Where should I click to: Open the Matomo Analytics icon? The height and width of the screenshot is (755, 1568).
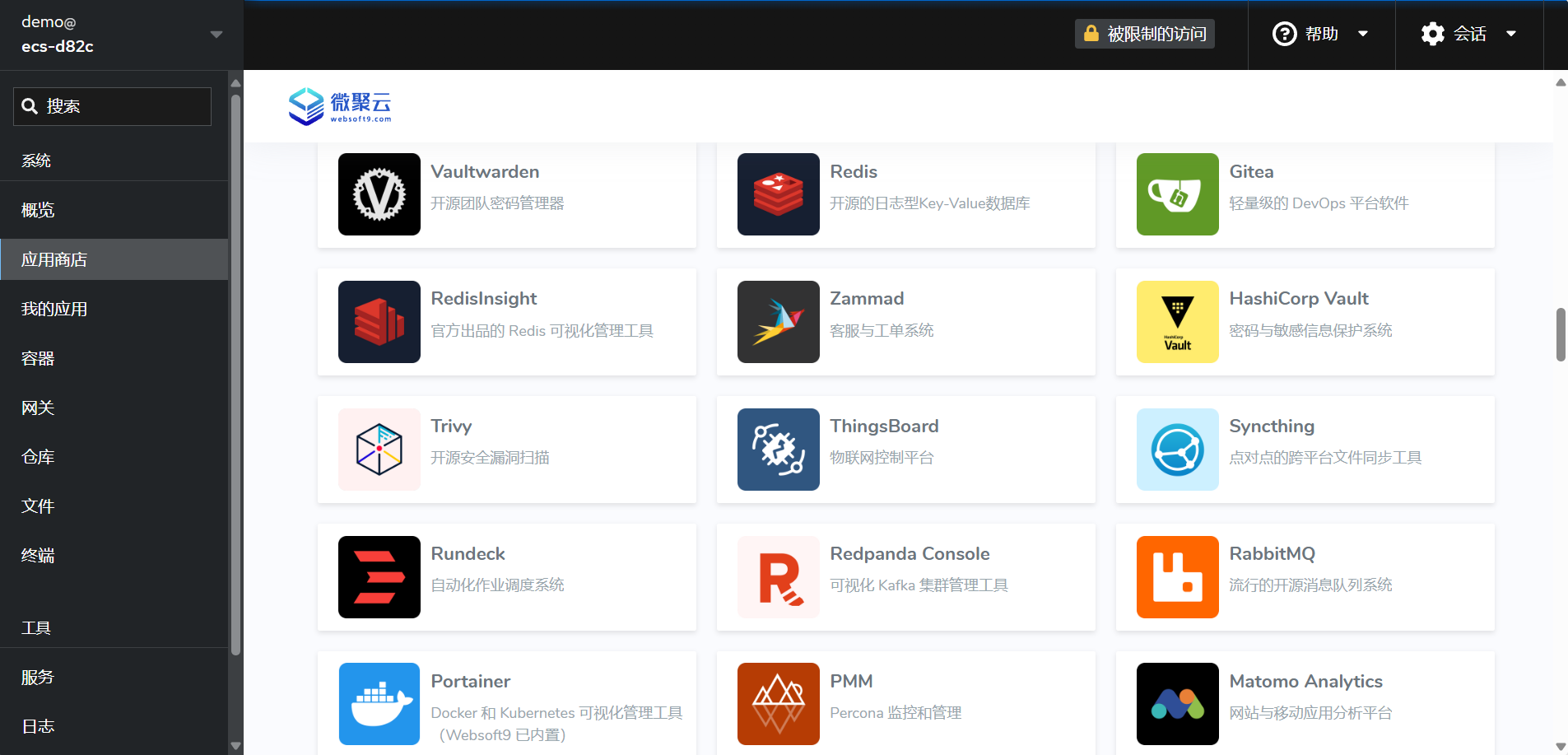pyautogui.click(x=1178, y=704)
